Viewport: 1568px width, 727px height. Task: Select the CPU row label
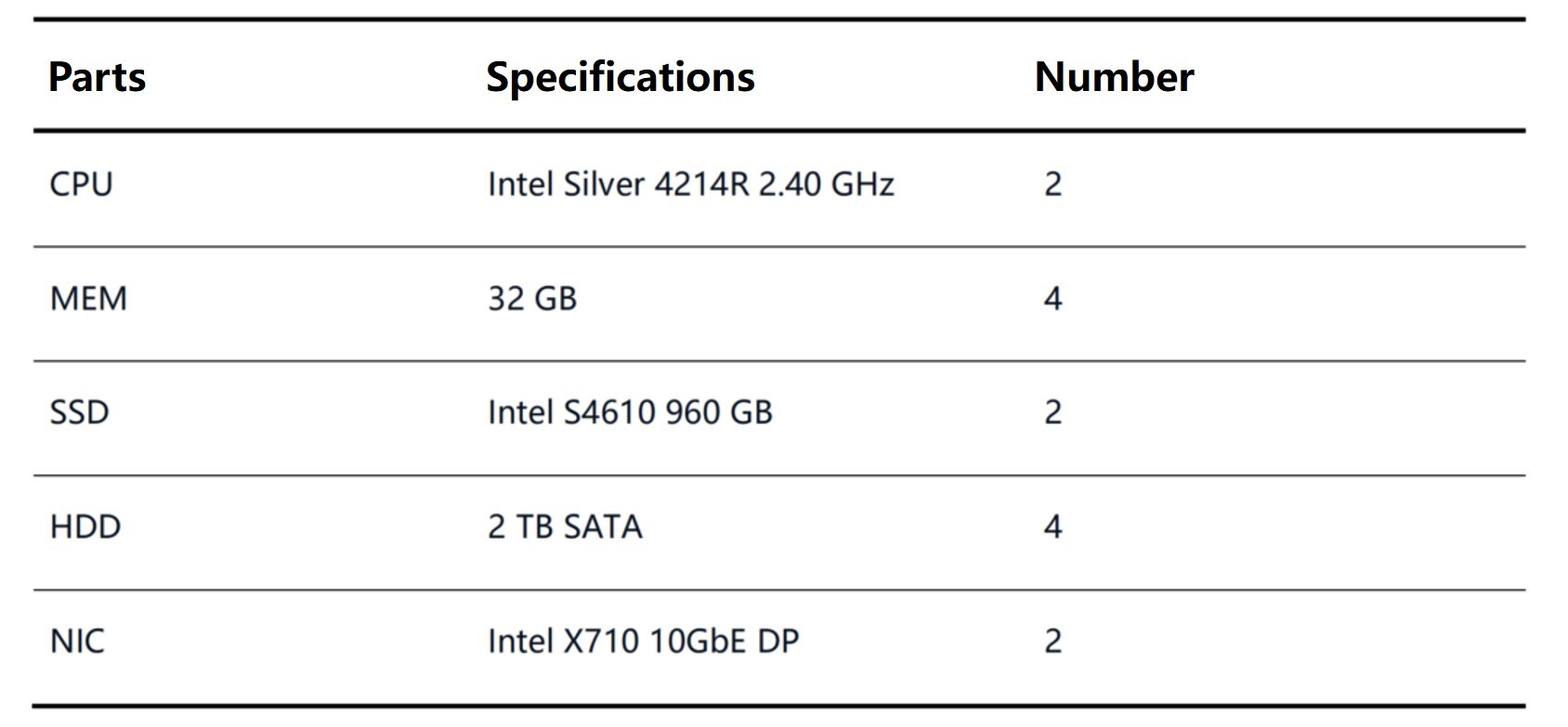coord(81,184)
